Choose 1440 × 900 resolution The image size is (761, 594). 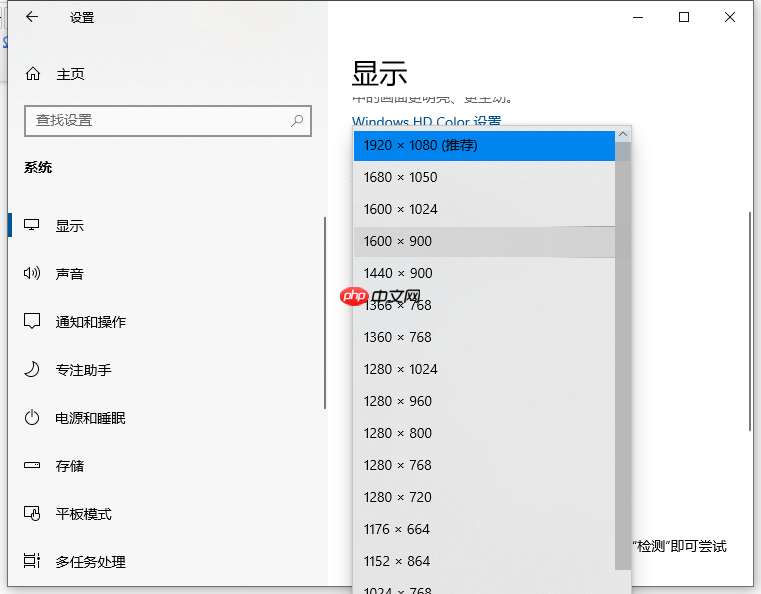484,273
